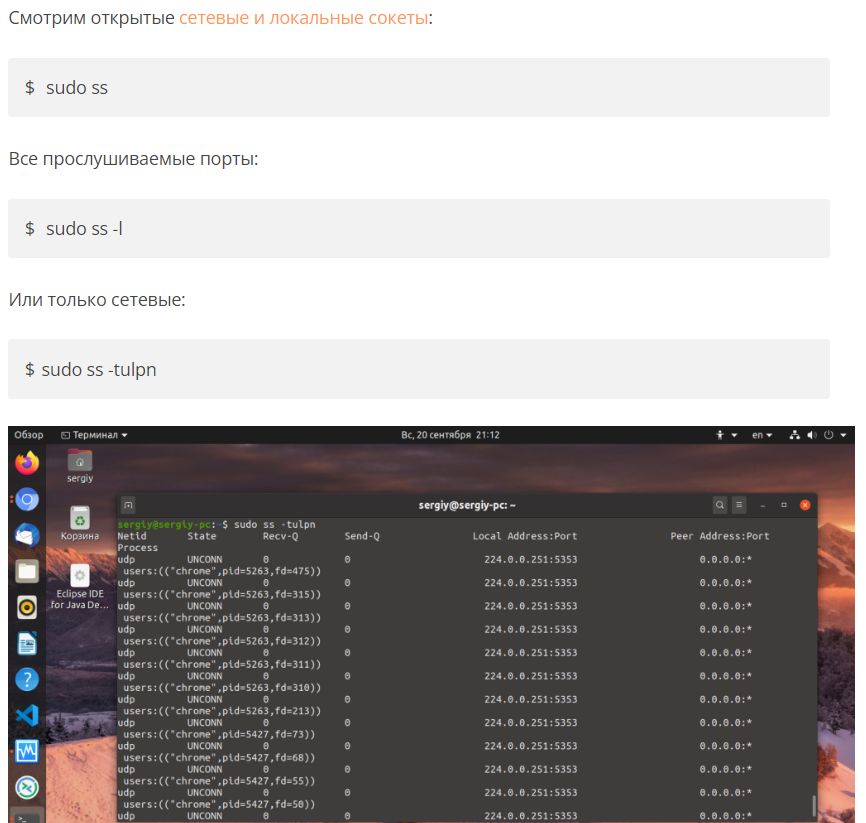
Task: Open a new terminal tab button
Action: (128, 505)
